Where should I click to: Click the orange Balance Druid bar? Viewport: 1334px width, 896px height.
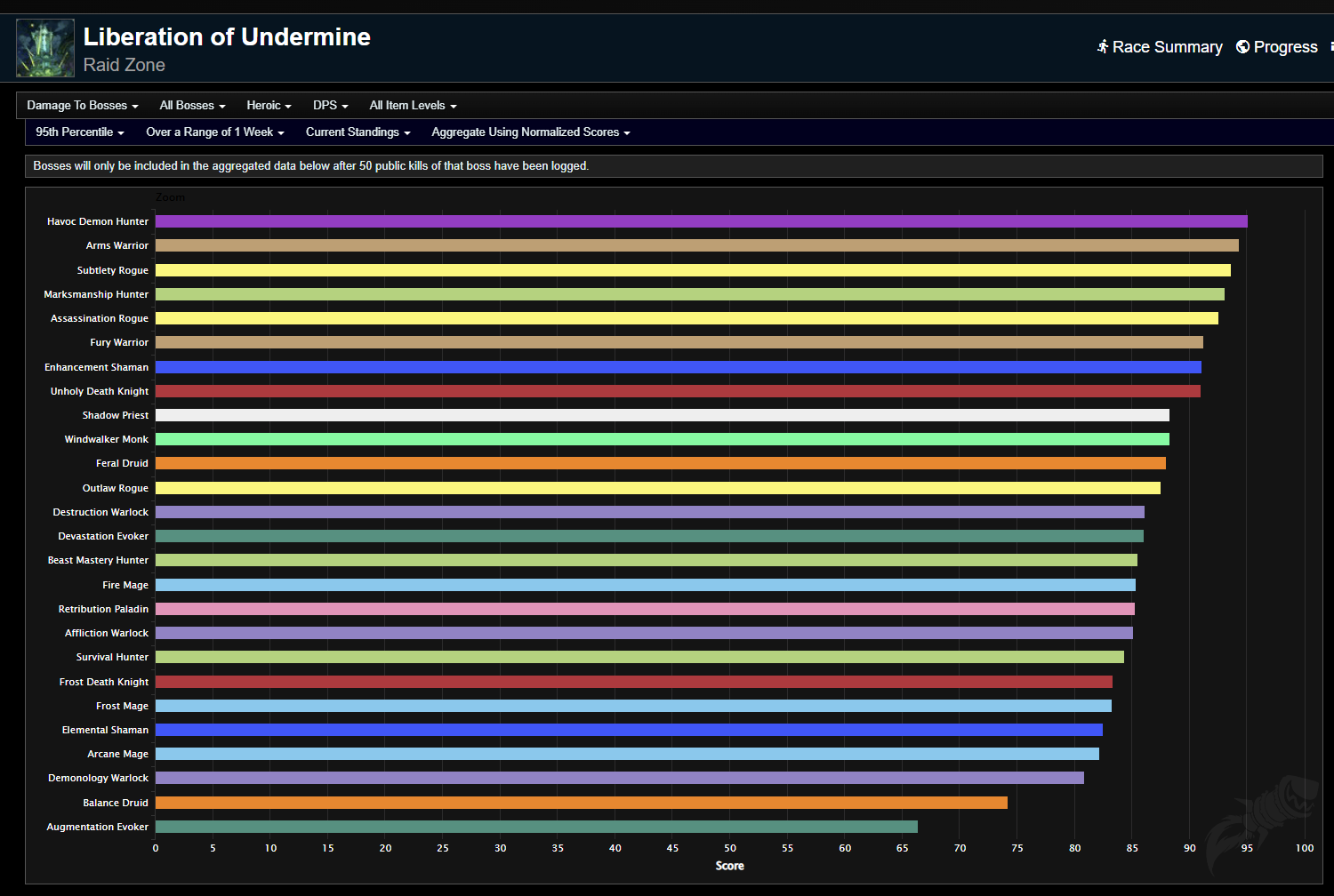581,803
